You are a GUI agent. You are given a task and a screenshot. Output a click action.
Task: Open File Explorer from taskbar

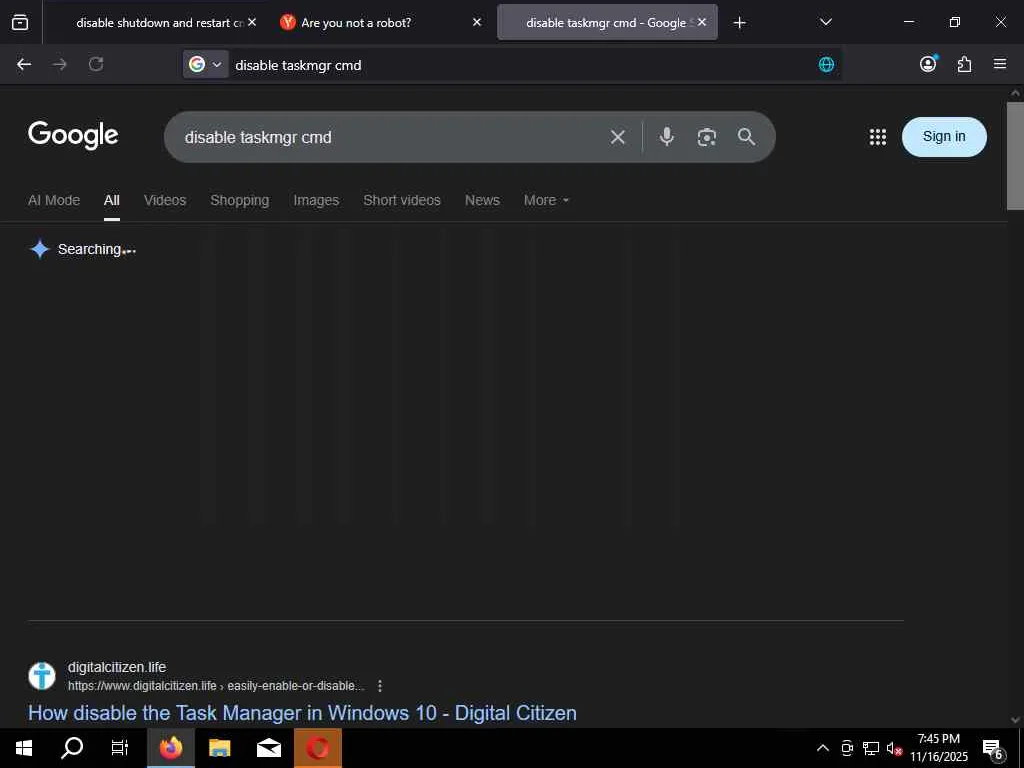pyautogui.click(x=219, y=748)
